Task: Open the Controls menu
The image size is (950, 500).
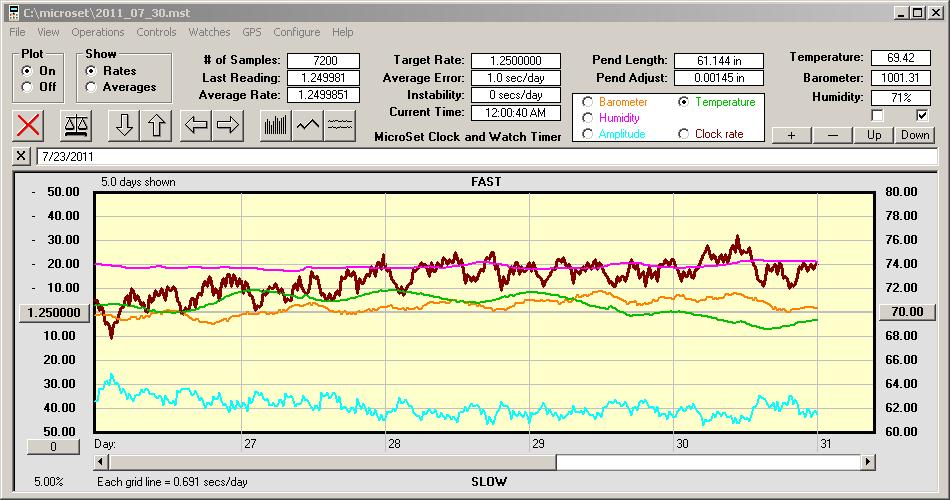Action: [x=156, y=32]
